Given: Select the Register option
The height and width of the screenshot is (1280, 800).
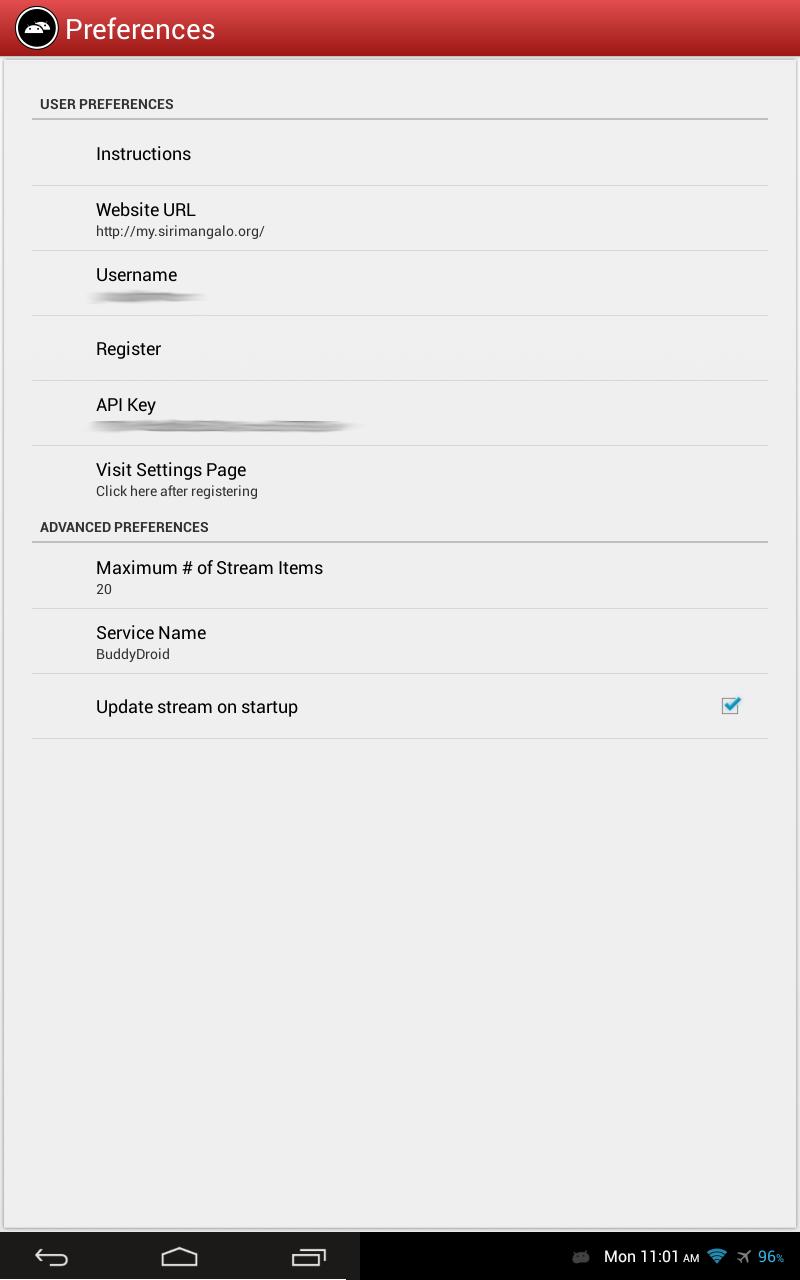Looking at the screenshot, I should [400, 348].
